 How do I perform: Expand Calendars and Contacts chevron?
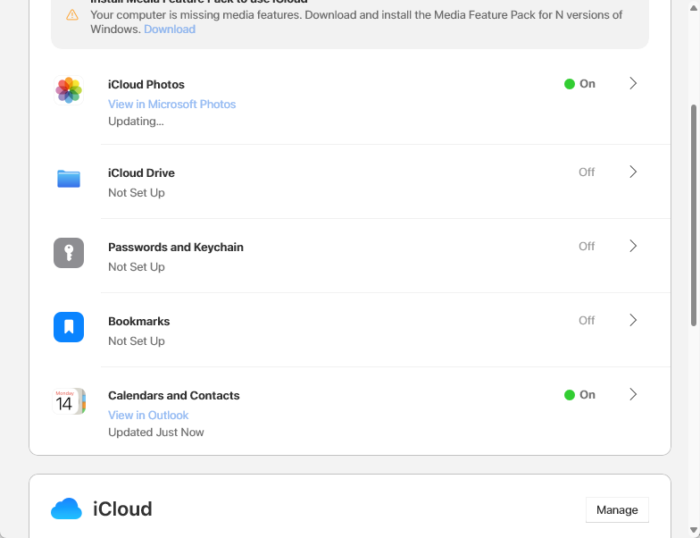pos(633,395)
